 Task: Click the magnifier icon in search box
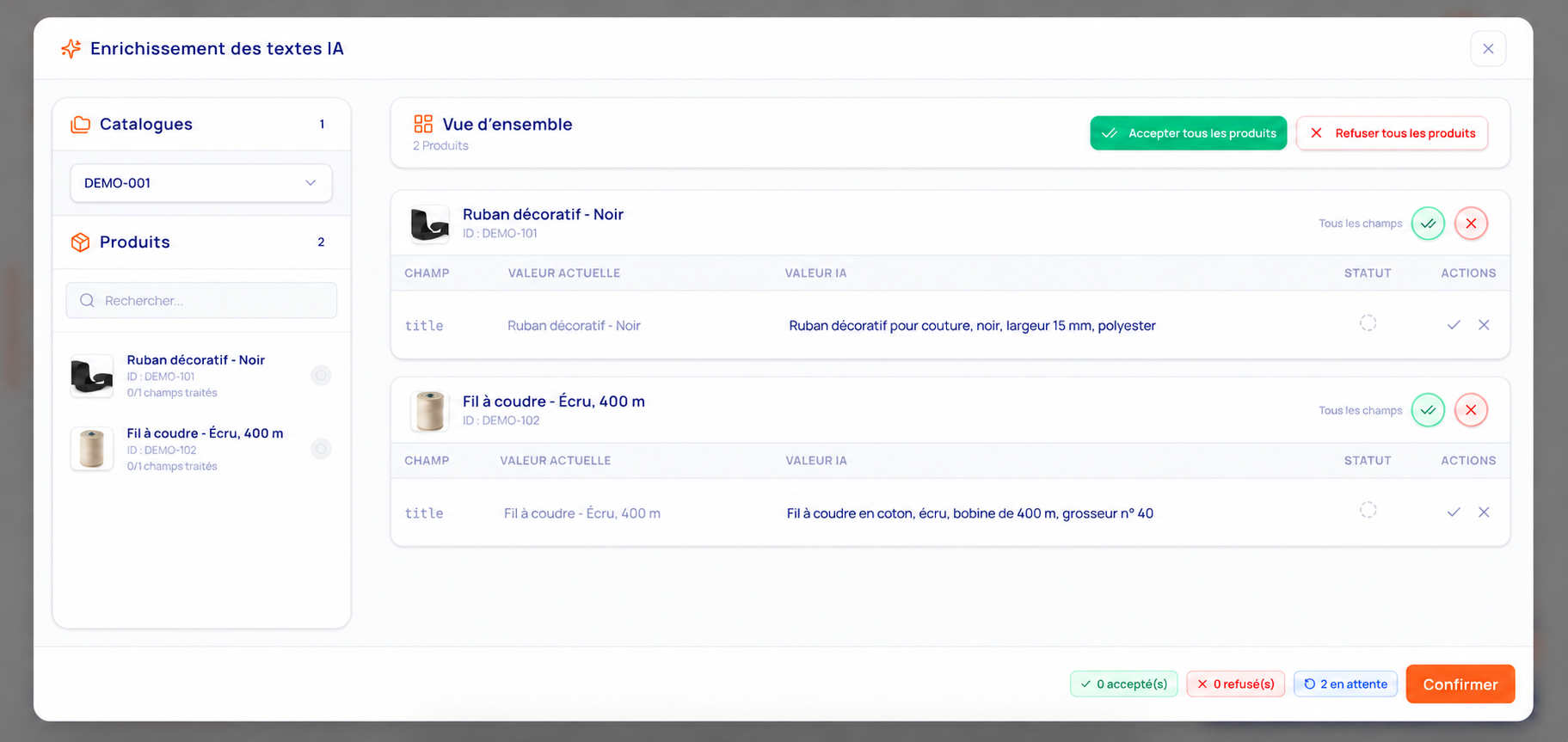pyautogui.click(x=87, y=300)
